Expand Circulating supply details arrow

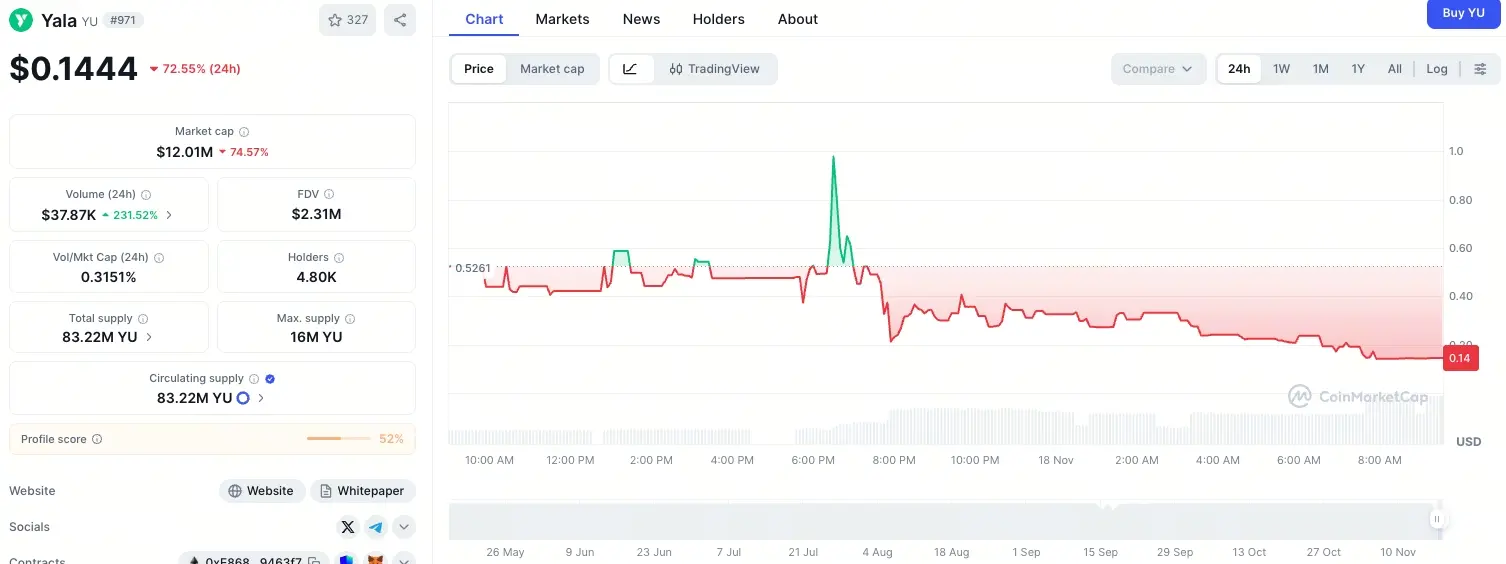[262, 398]
